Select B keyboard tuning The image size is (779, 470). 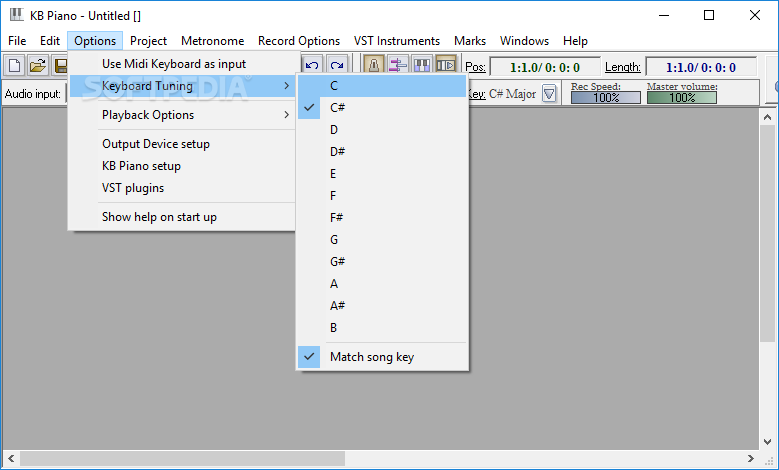pos(382,328)
